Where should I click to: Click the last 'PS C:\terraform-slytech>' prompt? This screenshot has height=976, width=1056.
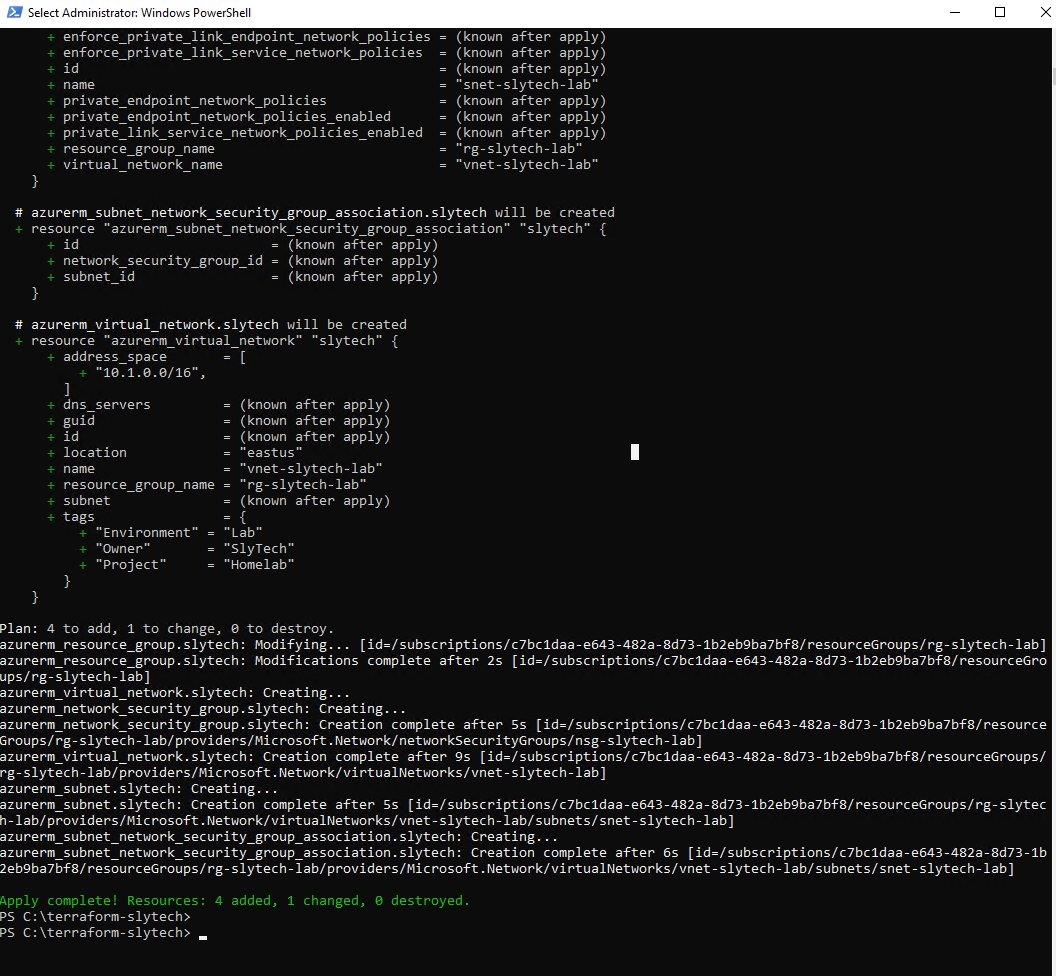(x=95, y=933)
